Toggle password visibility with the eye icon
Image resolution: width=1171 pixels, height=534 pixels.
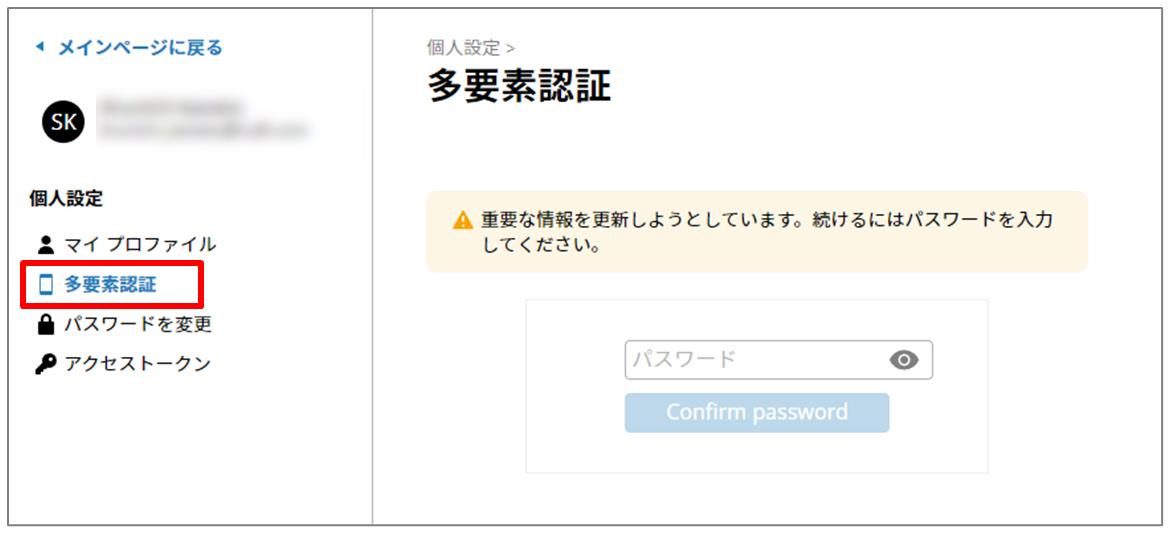pyautogui.click(x=904, y=360)
